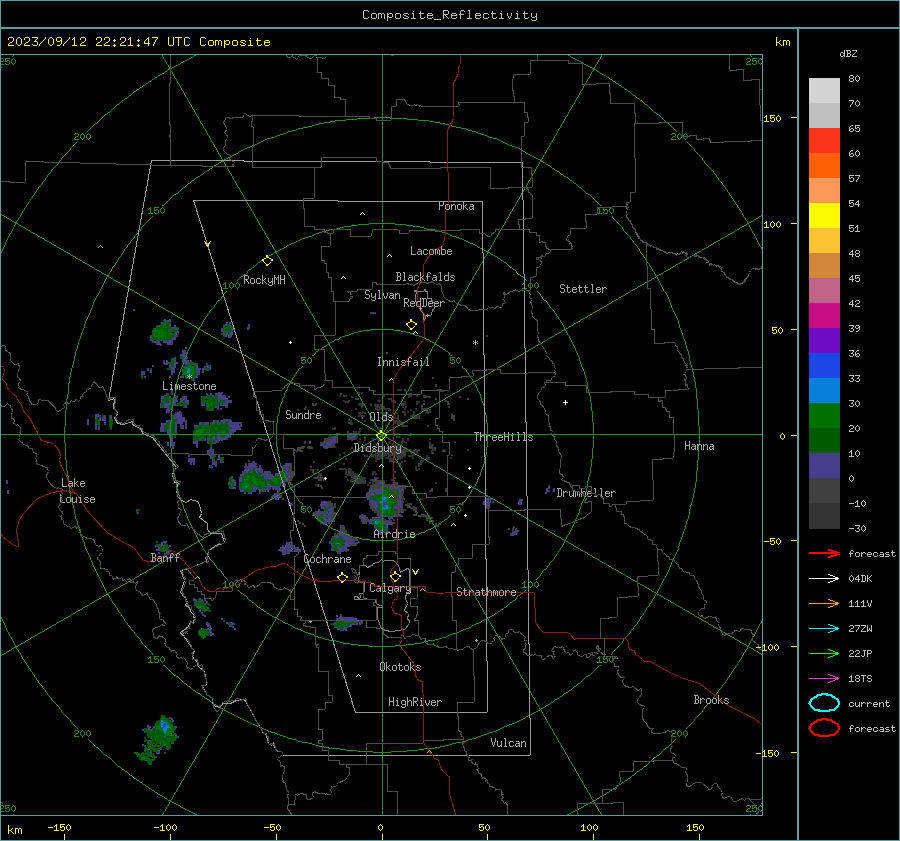This screenshot has width=900, height=841.
Task: Click the cyan current ellipse icon
Action: [824, 703]
